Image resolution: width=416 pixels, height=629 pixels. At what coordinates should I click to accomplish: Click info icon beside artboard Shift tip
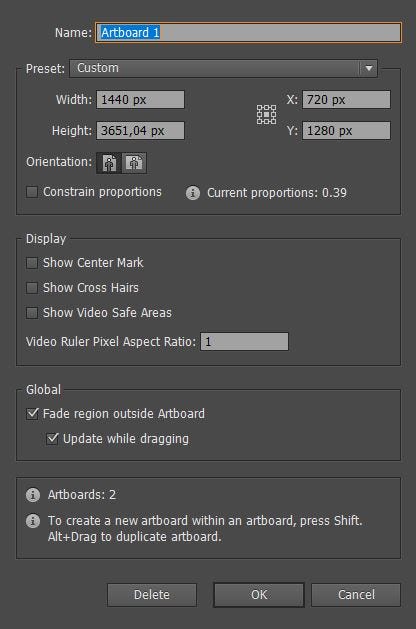[33, 521]
